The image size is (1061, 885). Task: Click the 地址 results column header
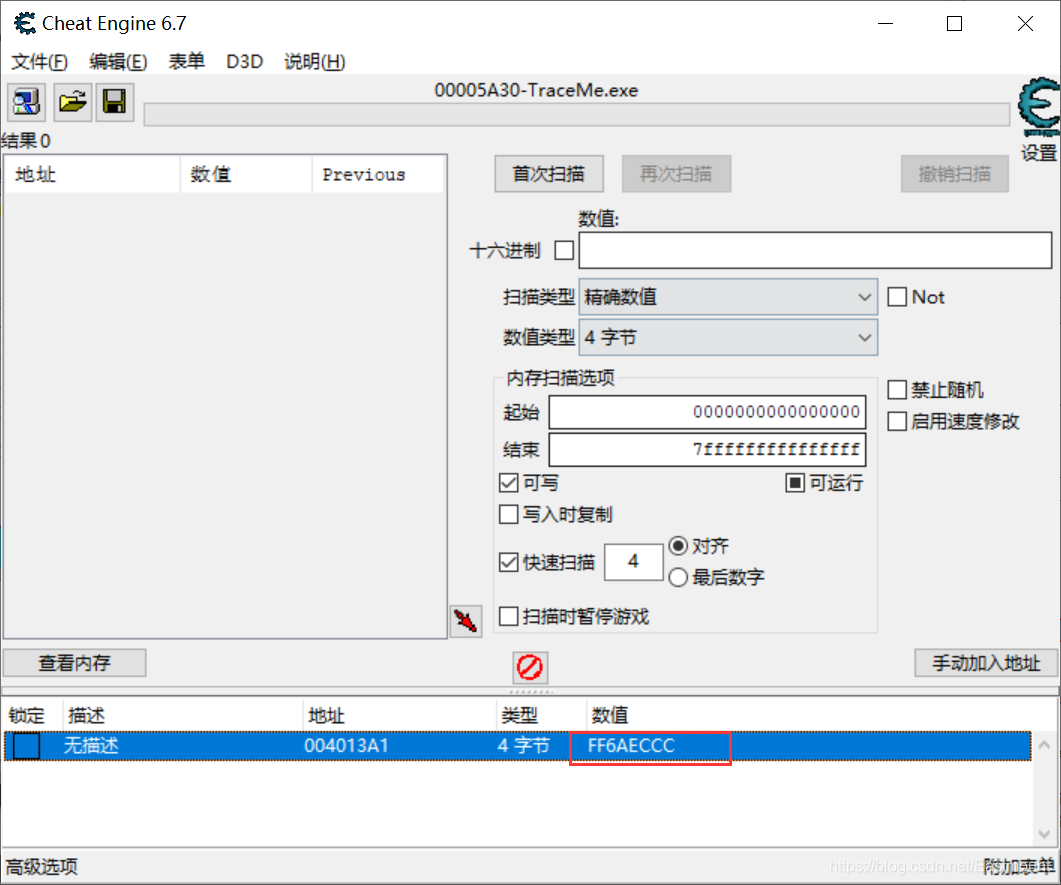point(92,175)
